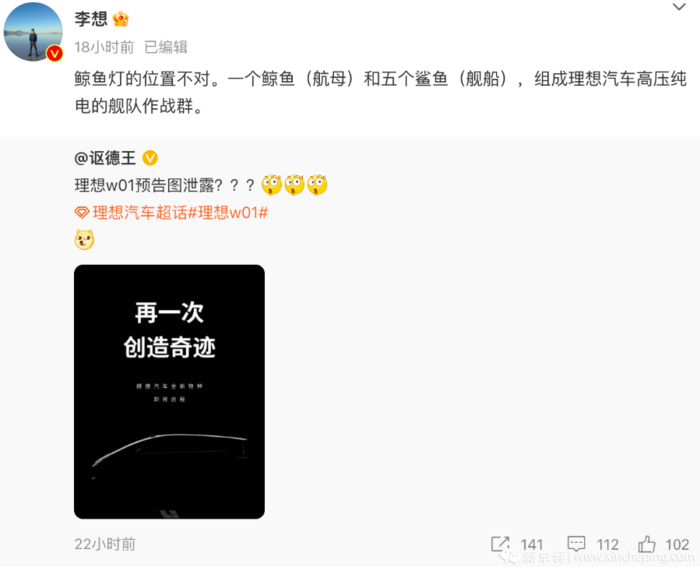This screenshot has height=567, width=700.
Task: Click the super topic diamond icon
Action: point(82,213)
